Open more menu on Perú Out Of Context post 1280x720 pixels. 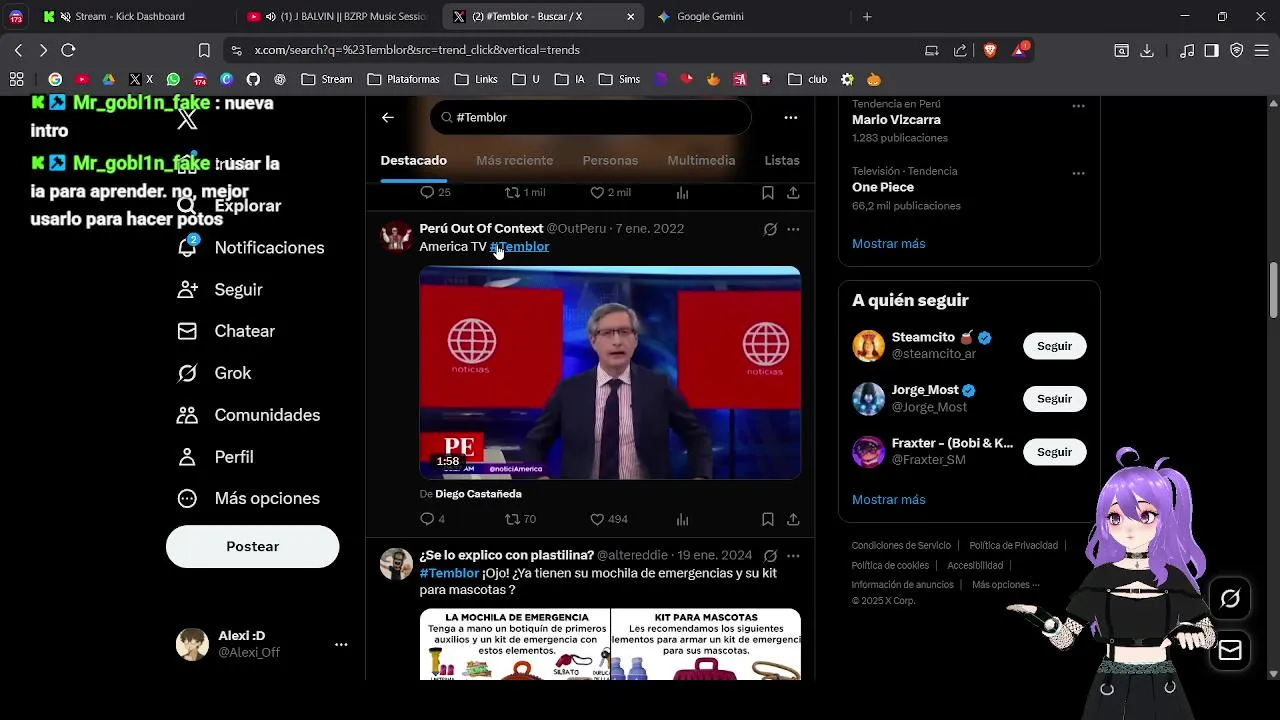pyautogui.click(x=793, y=229)
